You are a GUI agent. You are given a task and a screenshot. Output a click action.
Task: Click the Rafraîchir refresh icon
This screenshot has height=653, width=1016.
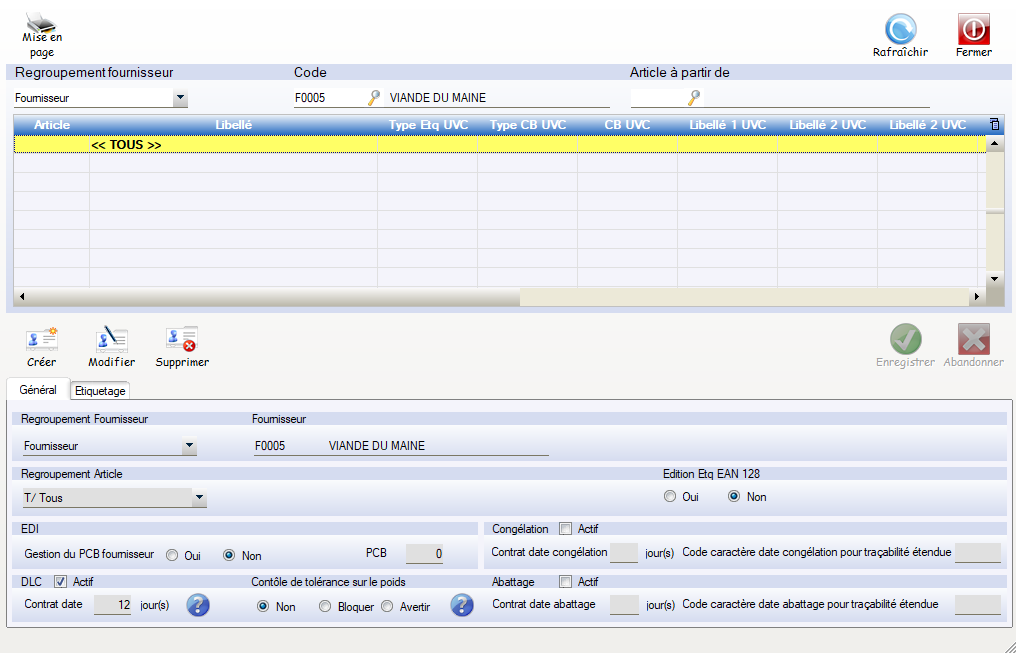900,28
